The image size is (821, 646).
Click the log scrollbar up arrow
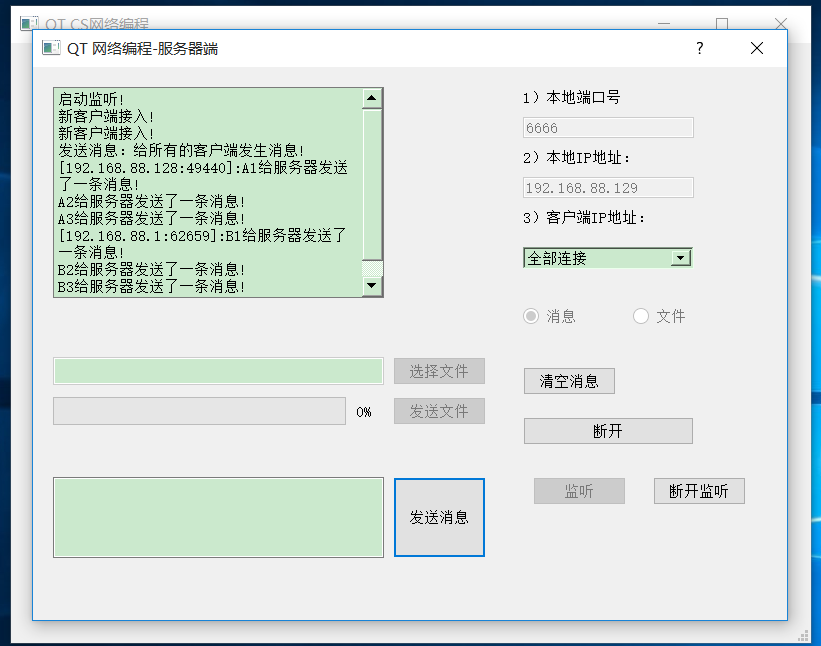pos(373,95)
